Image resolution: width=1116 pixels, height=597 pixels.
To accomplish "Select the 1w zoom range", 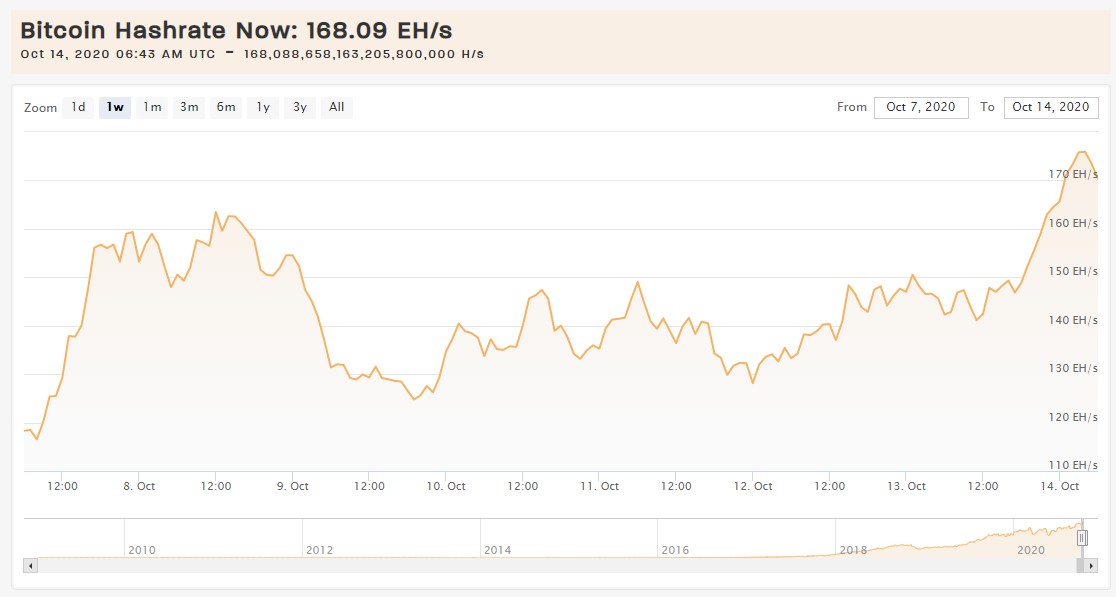I will pos(115,107).
